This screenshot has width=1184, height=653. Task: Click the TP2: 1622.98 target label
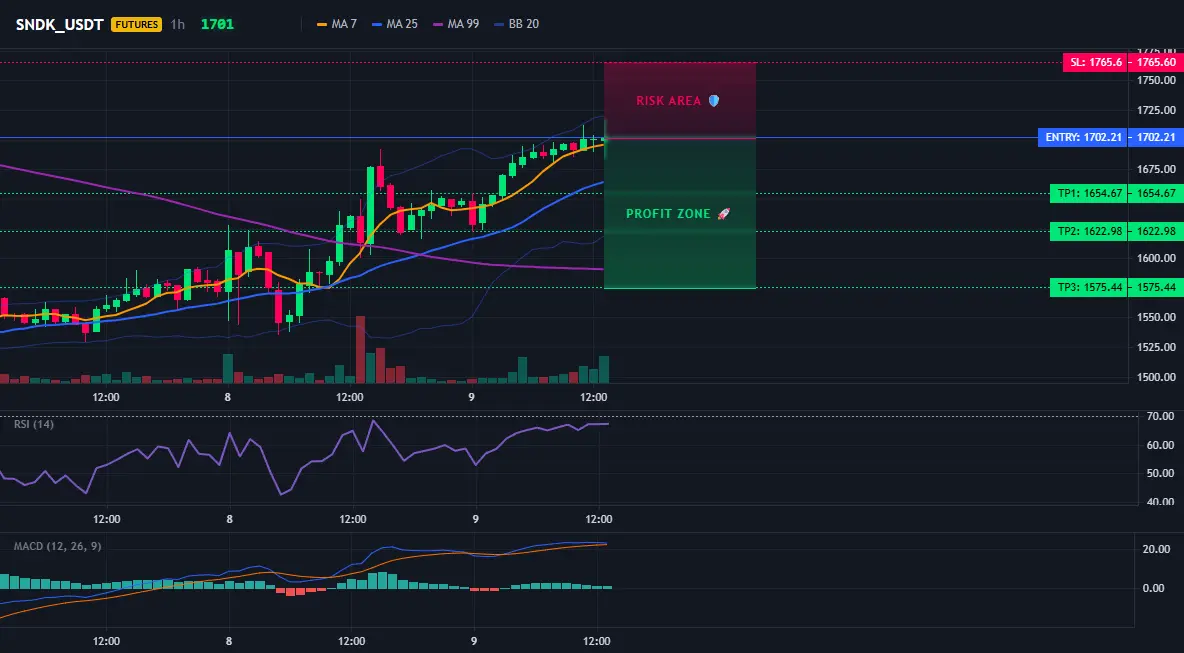point(1090,231)
